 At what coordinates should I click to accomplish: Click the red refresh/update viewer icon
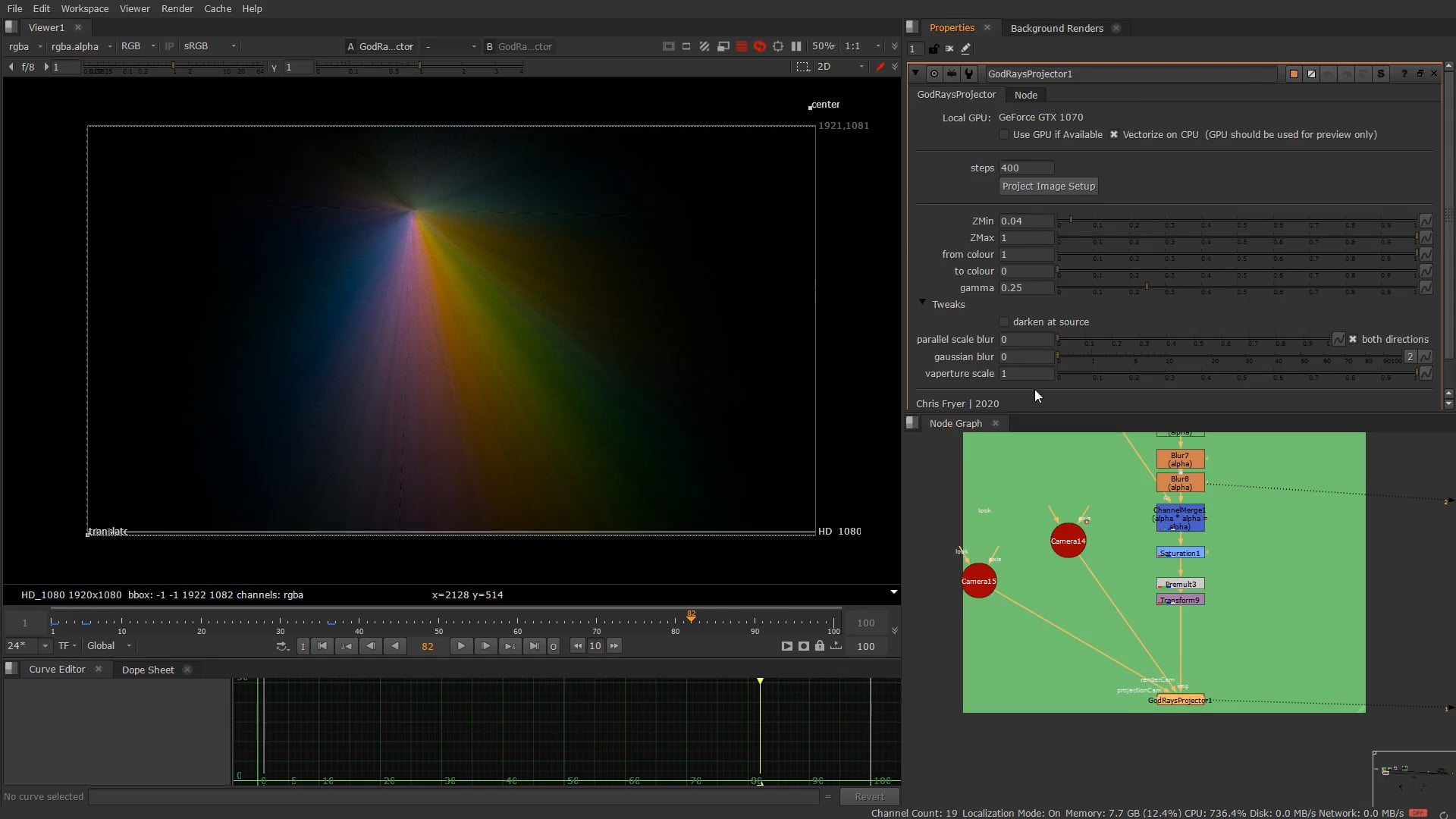tap(760, 46)
